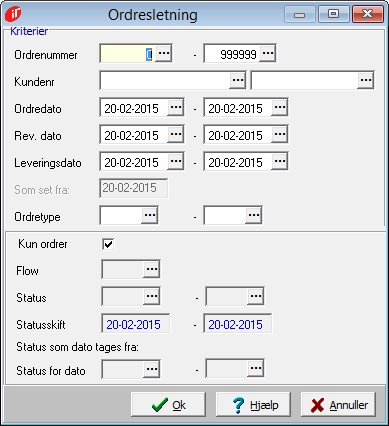389x426 pixels.
Task: Open date picker for Rev. dato from
Action: coord(175,134)
